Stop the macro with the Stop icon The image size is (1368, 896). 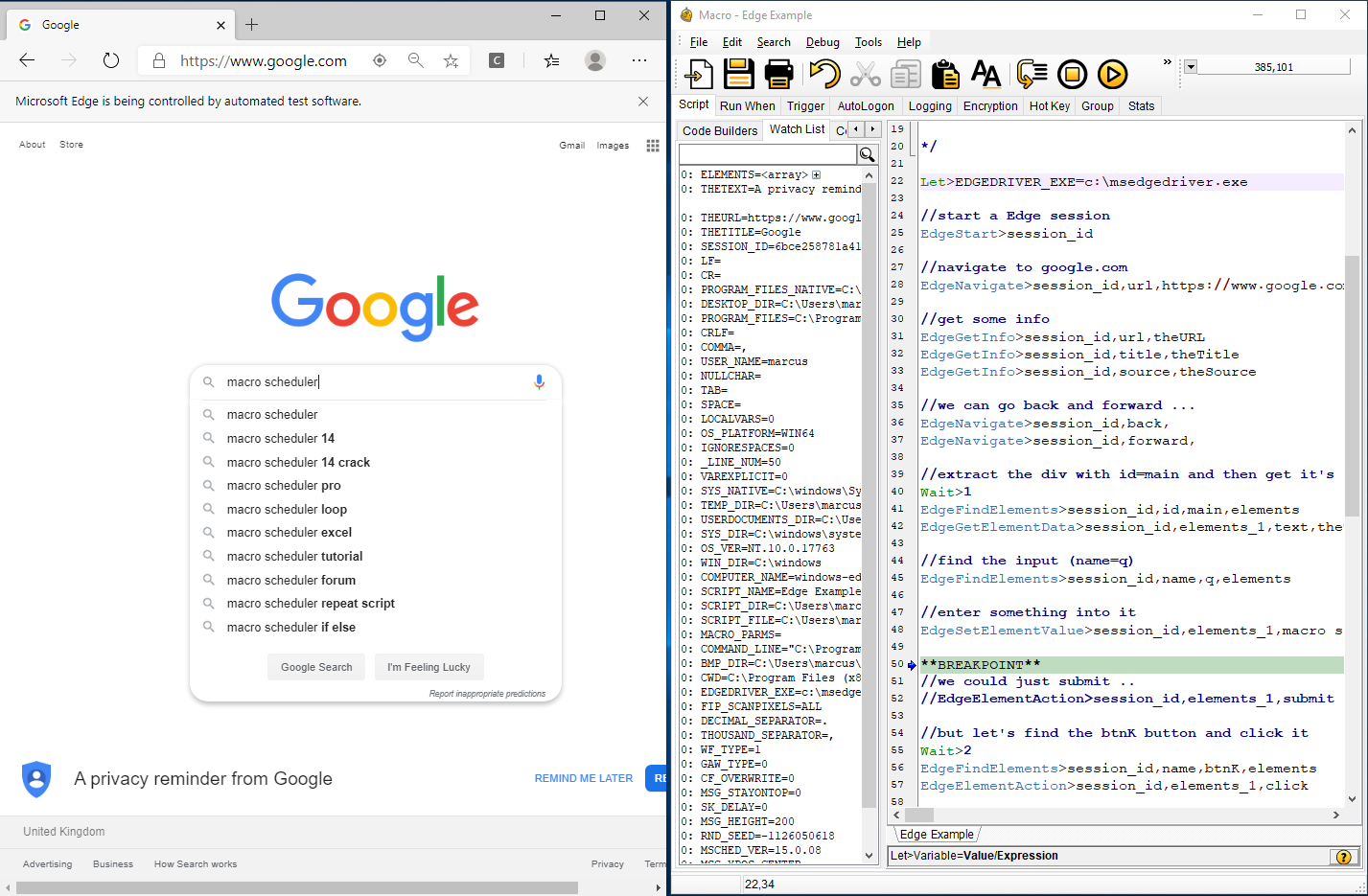coord(1072,74)
